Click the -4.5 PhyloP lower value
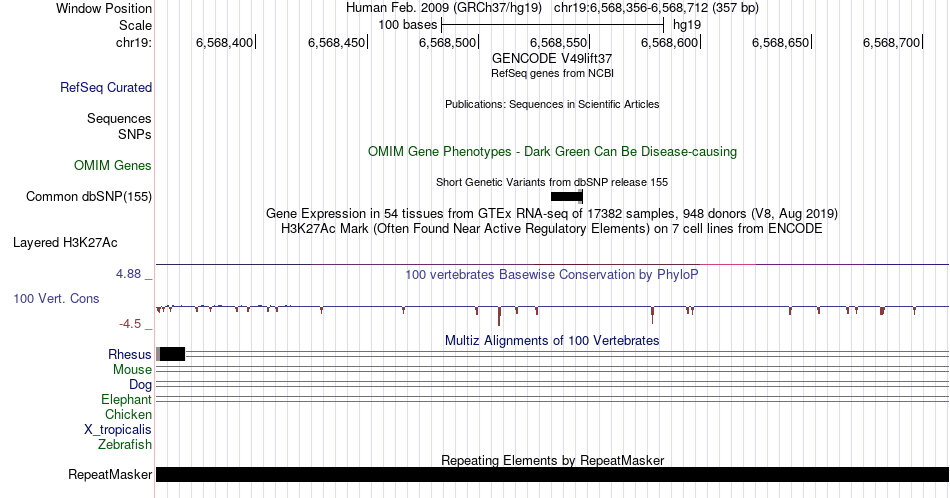This screenshot has height=498, width=950. point(130,324)
